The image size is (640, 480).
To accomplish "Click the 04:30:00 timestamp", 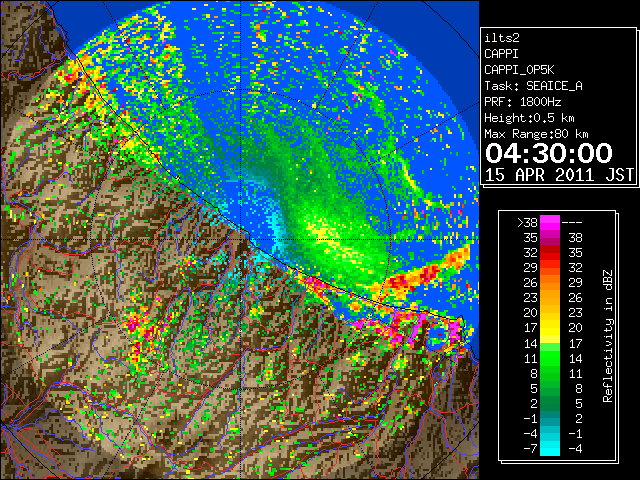I will coord(549,153).
